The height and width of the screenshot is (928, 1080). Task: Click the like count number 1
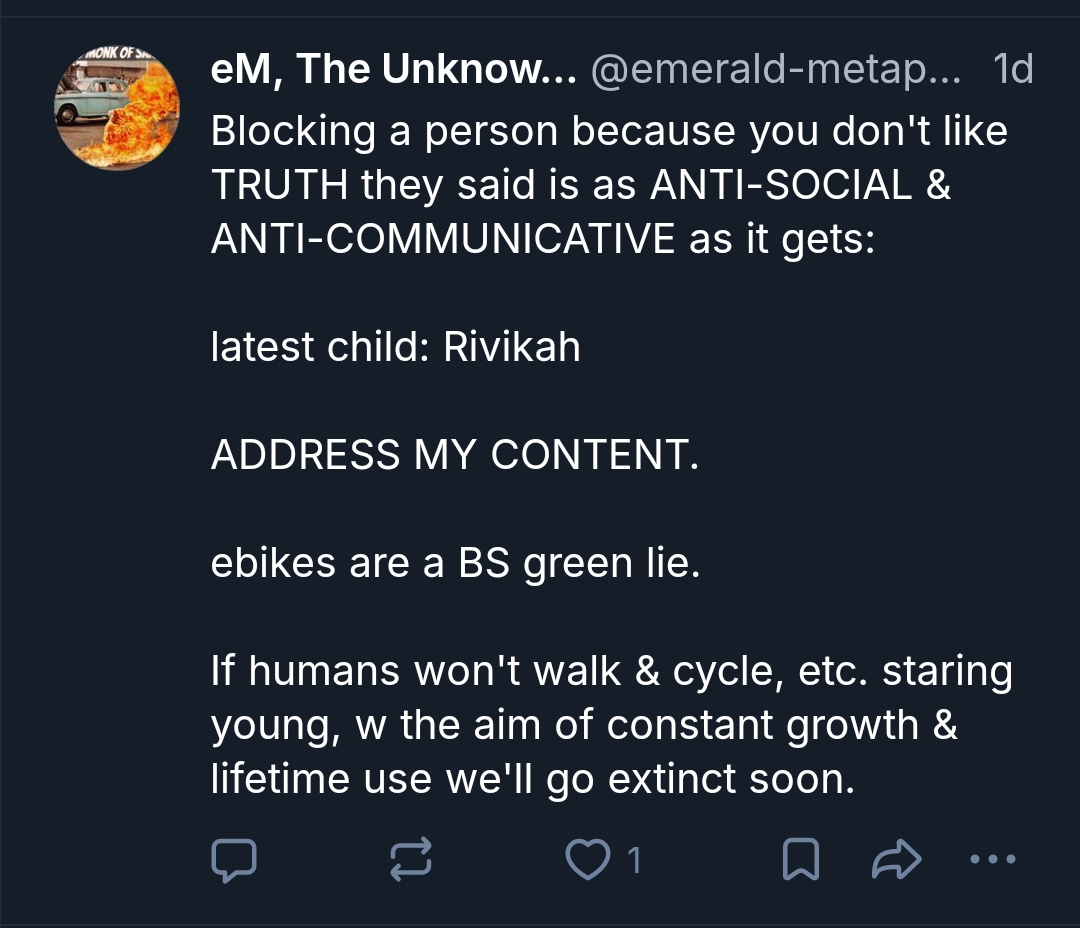click(632, 860)
